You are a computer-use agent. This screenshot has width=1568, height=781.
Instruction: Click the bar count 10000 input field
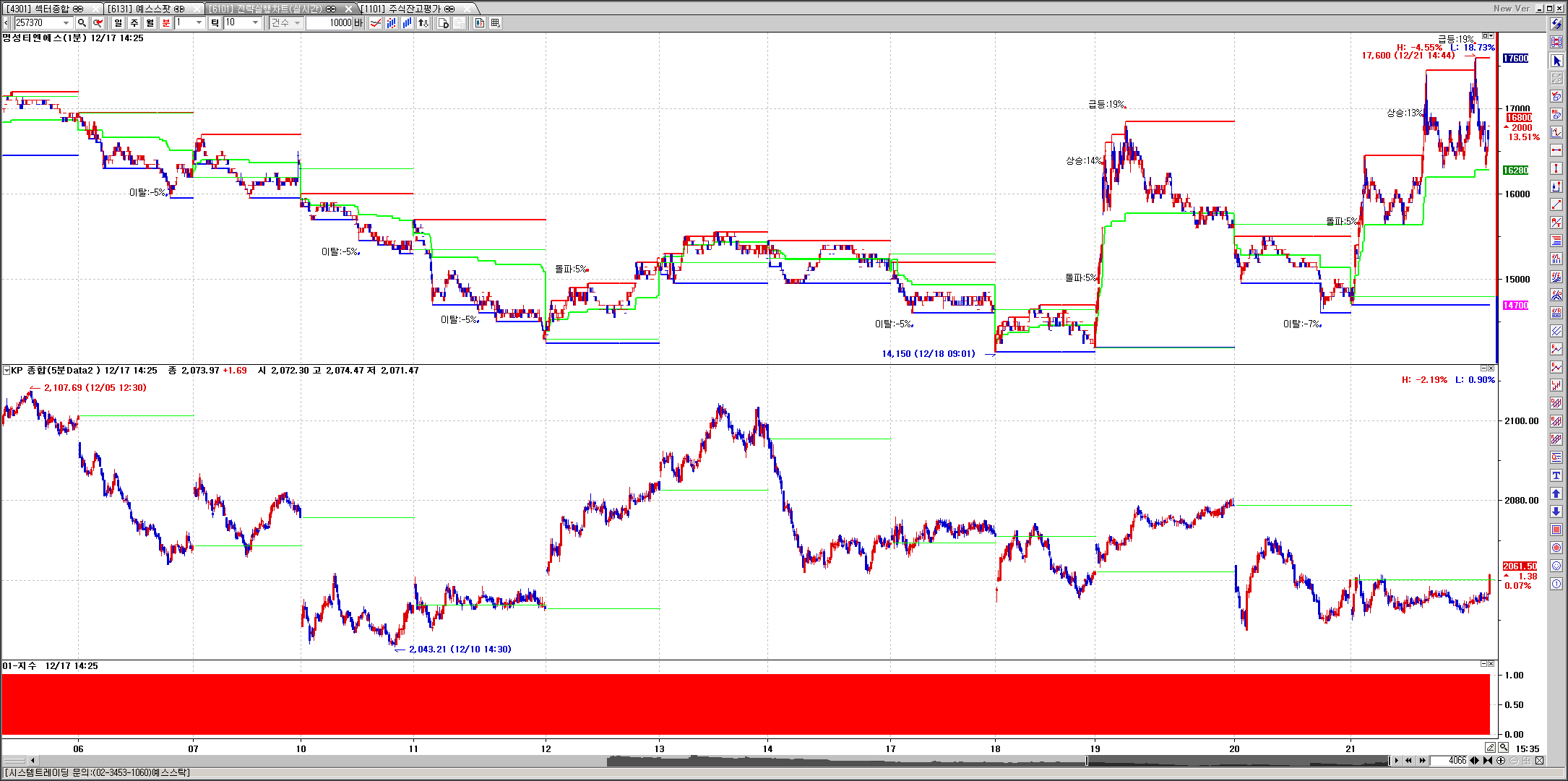tap(329, 23)
